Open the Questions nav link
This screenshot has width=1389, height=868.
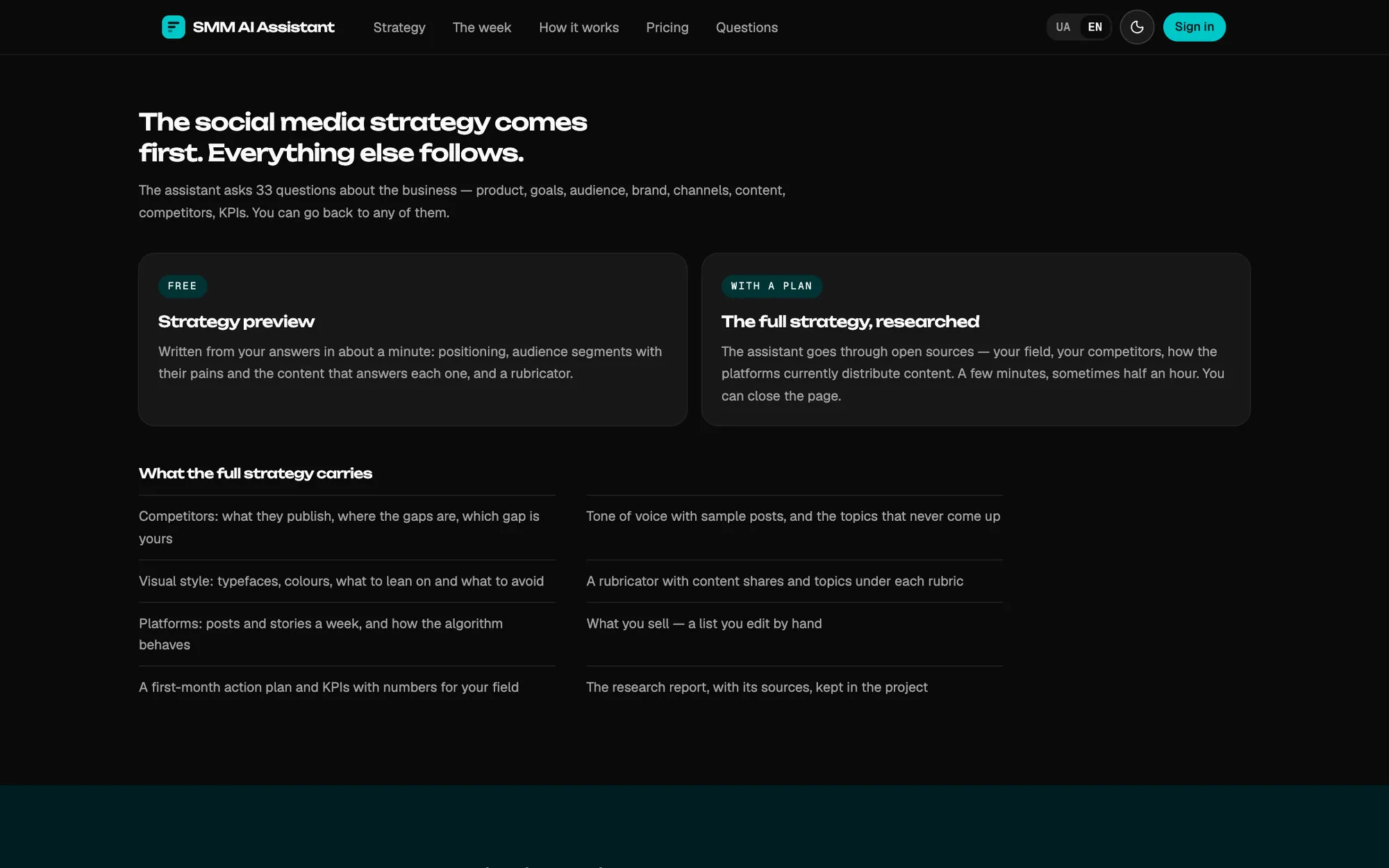(x=747, y=28)
